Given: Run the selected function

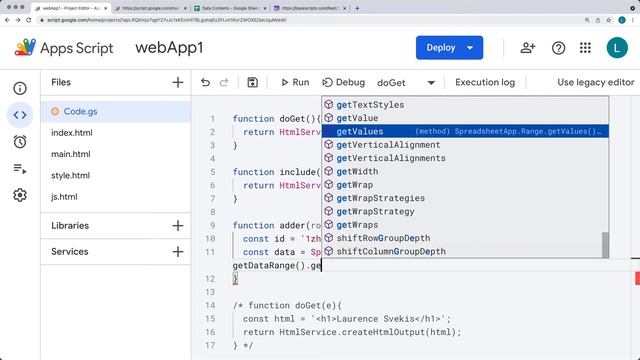Looking at the screenshot, I should (x=295, y=82).
